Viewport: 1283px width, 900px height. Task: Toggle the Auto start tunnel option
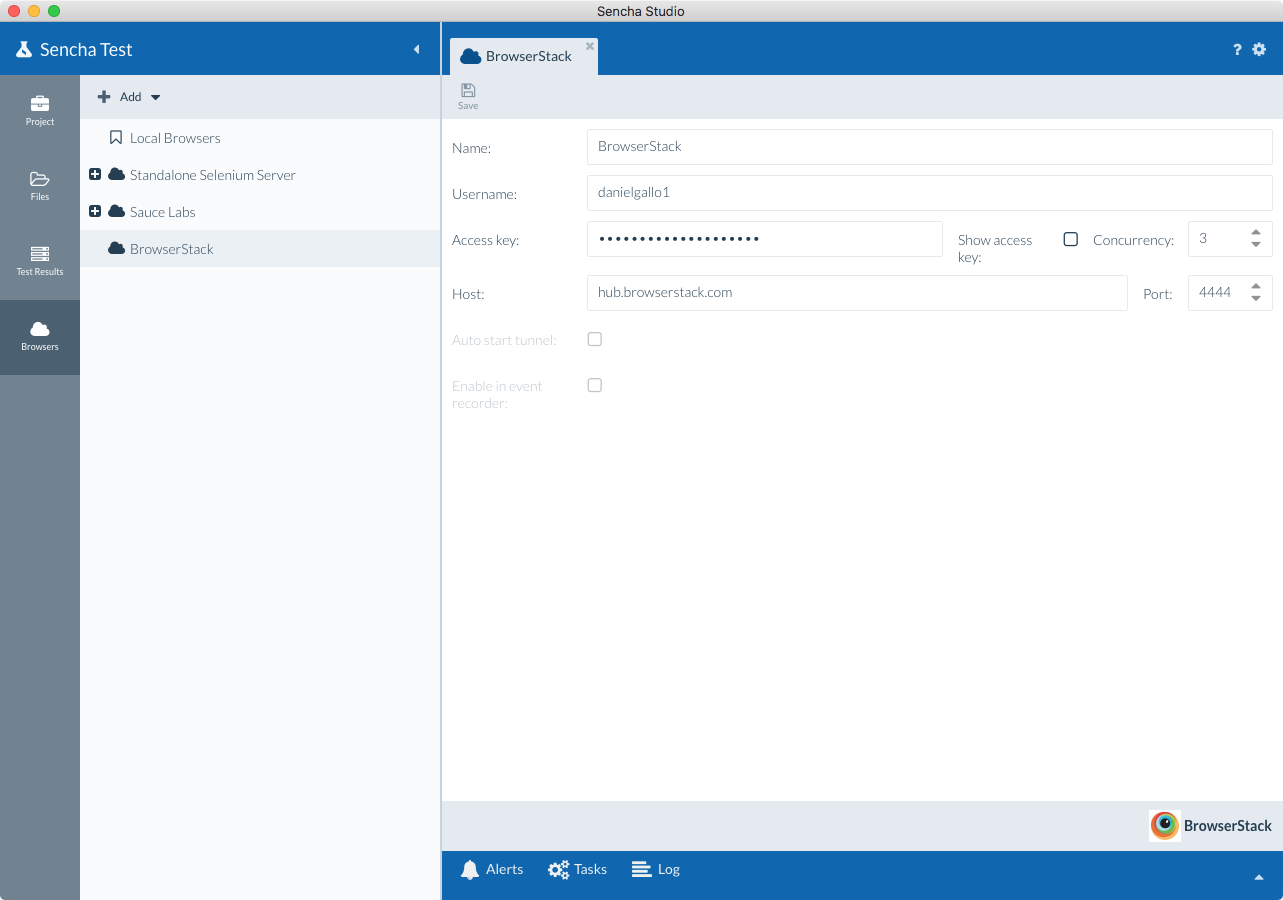coord(594,339)
